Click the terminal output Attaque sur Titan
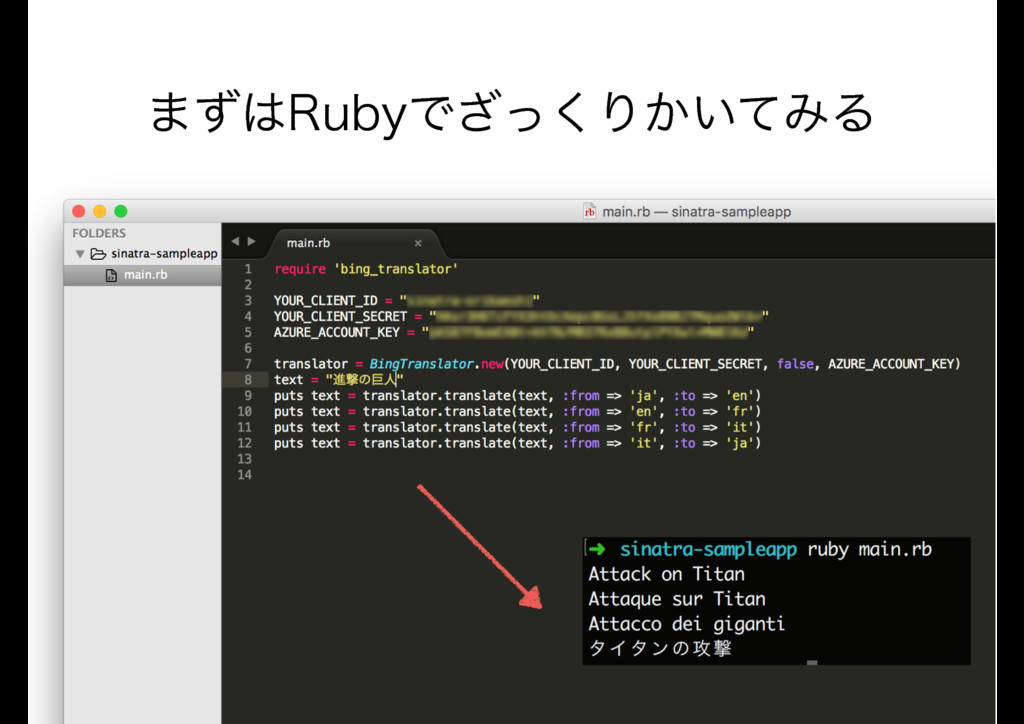The image size is (1024, 724). coord(677,599)
